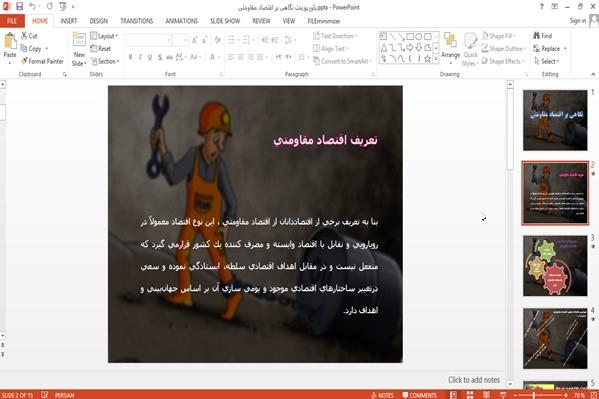The height and width of the screenshot is (399, 599).
Task: Open the Select dropdown in Editing
Action: click(547, 61)
